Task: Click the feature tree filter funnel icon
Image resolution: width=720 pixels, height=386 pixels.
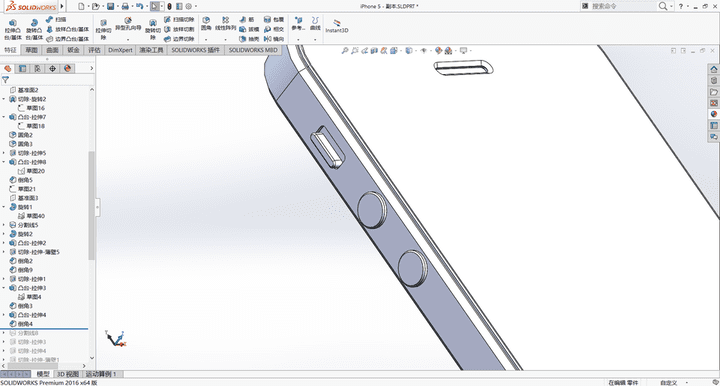Action: coord(6,80)
